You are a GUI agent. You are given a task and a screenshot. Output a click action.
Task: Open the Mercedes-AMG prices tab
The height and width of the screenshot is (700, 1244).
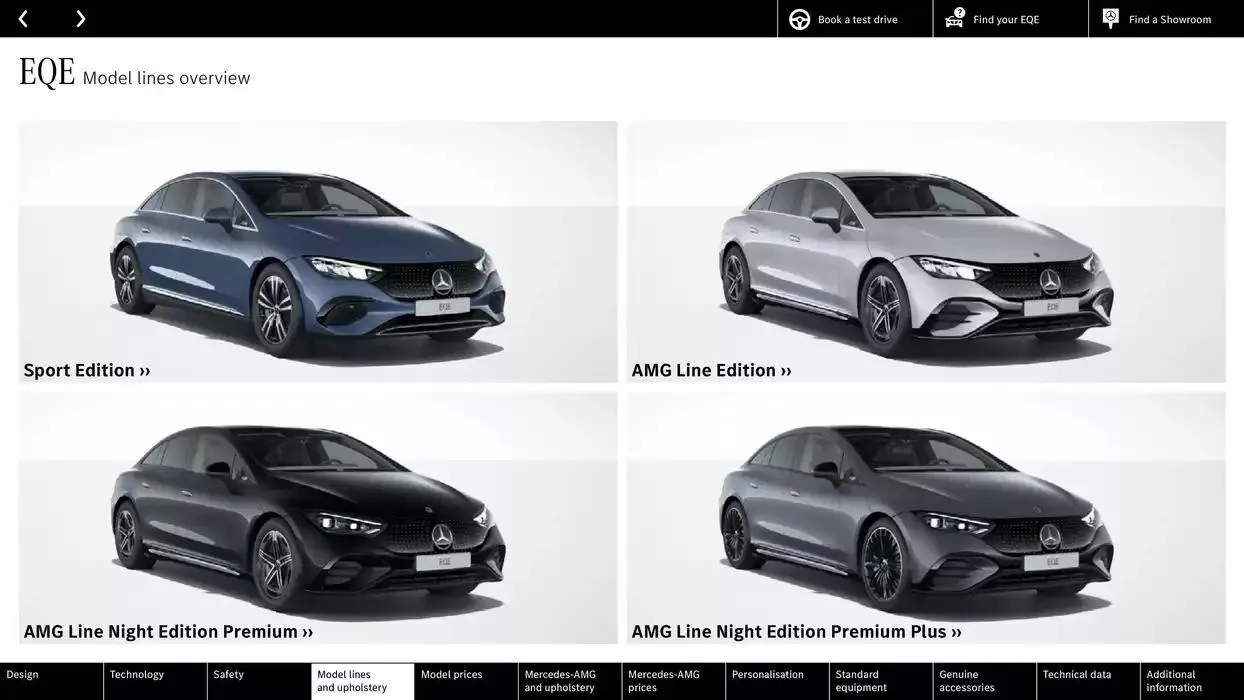click(674, 681)
